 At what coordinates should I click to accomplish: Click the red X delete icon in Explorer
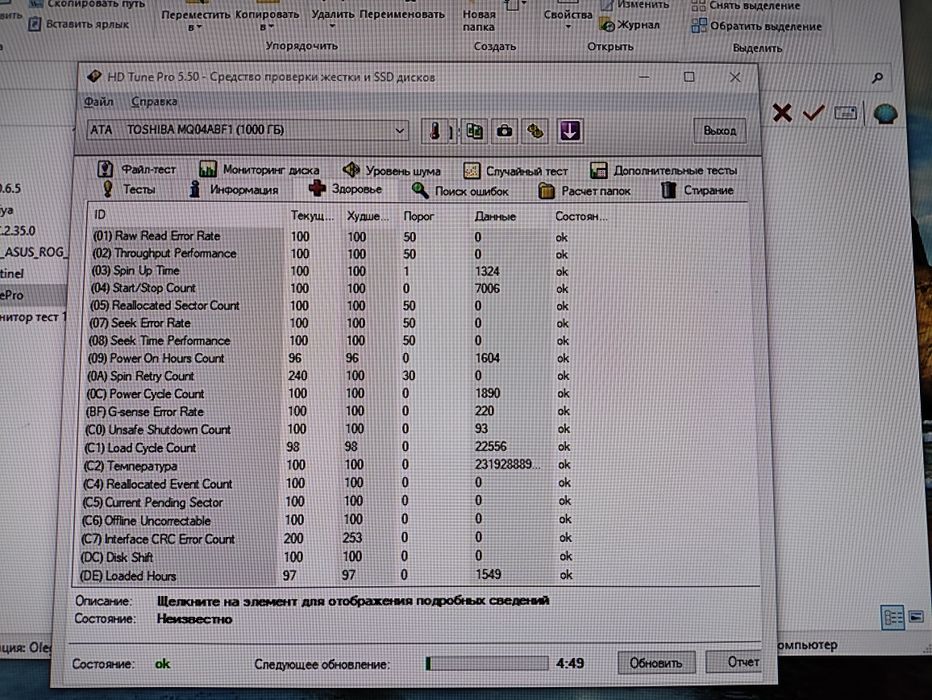point(782,112)
